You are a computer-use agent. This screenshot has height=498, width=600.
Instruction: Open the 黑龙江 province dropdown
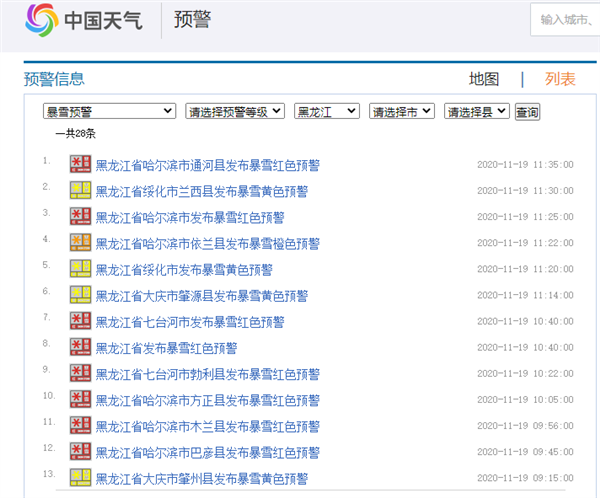tap(327, 111)
